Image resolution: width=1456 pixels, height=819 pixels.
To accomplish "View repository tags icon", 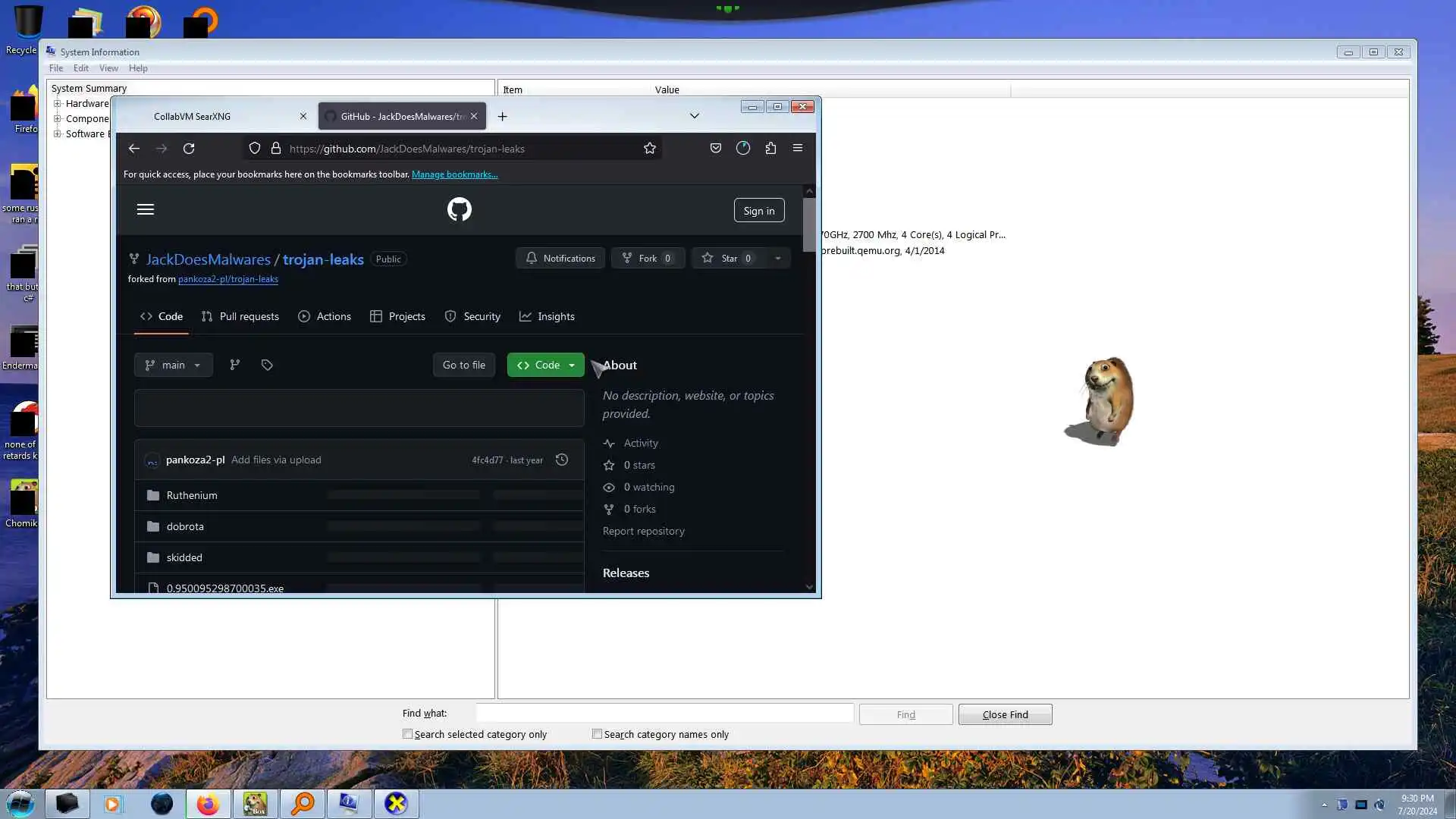I will (x=267, y=366).
